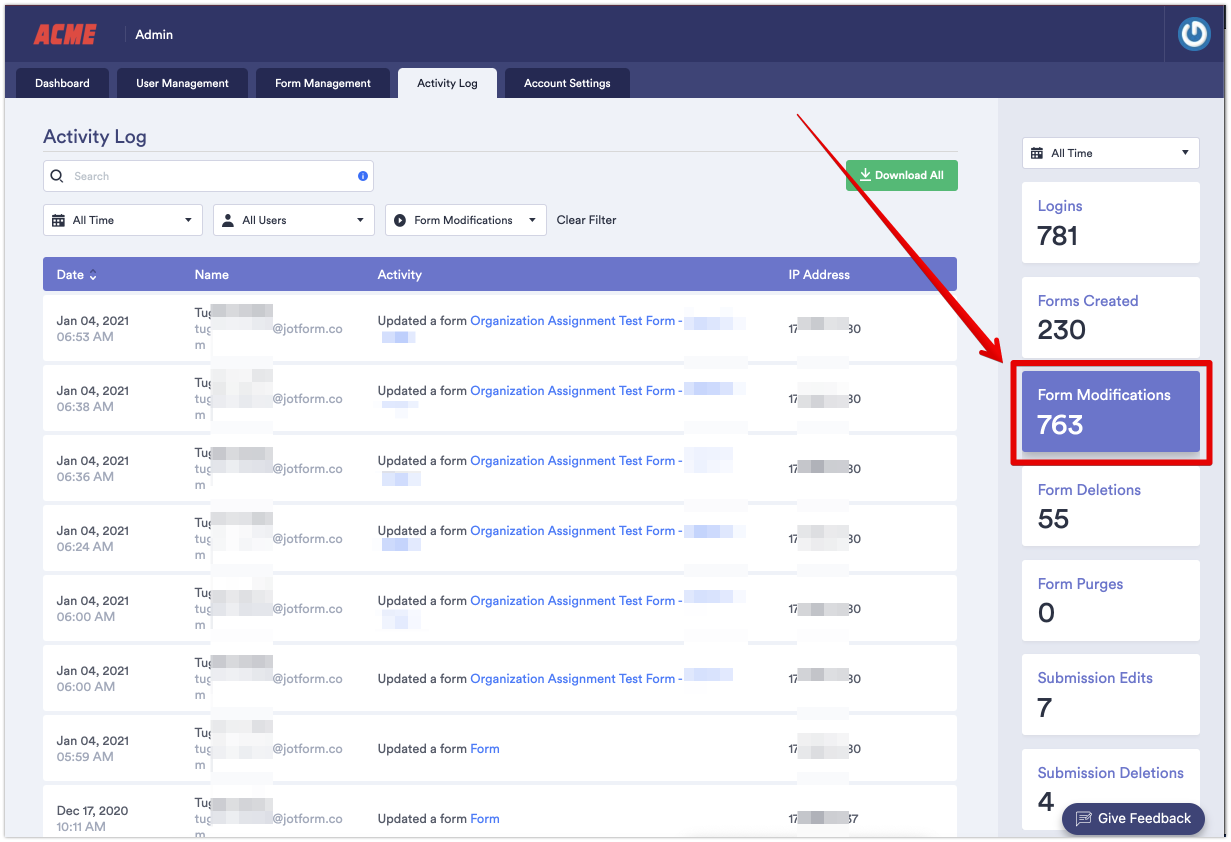The width and height of the screenshot is (1231, 842).
Task: Click the ACME logo
Action: pyautogui.click(x=65, y=35)
